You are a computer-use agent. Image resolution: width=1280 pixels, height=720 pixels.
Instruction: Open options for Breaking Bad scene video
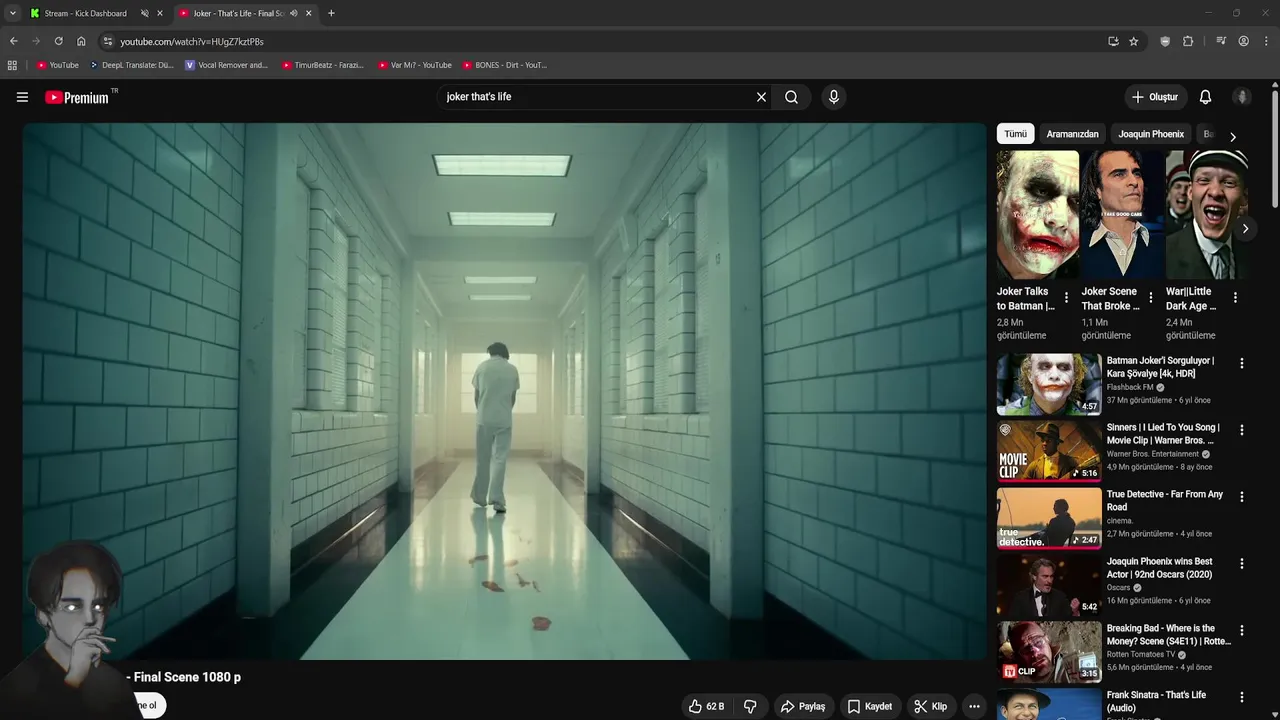click(x=1242, y=631)
